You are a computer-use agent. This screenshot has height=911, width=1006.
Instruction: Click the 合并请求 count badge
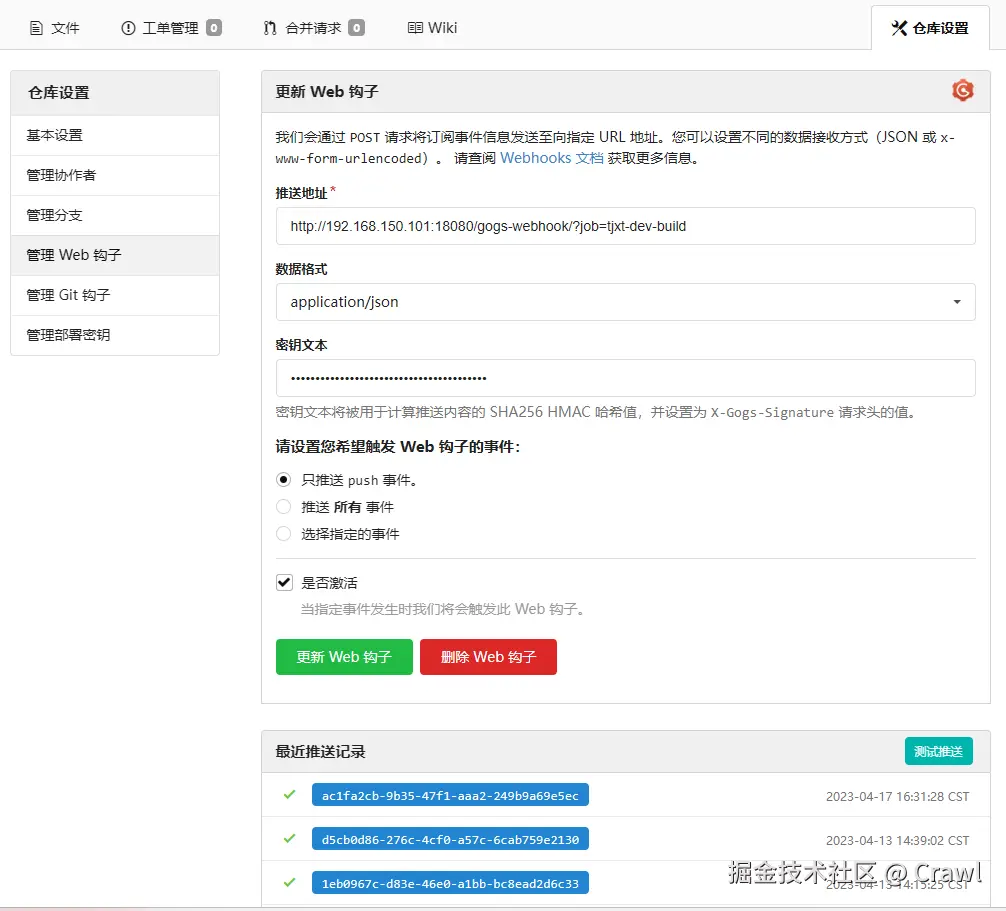[356, 28]
